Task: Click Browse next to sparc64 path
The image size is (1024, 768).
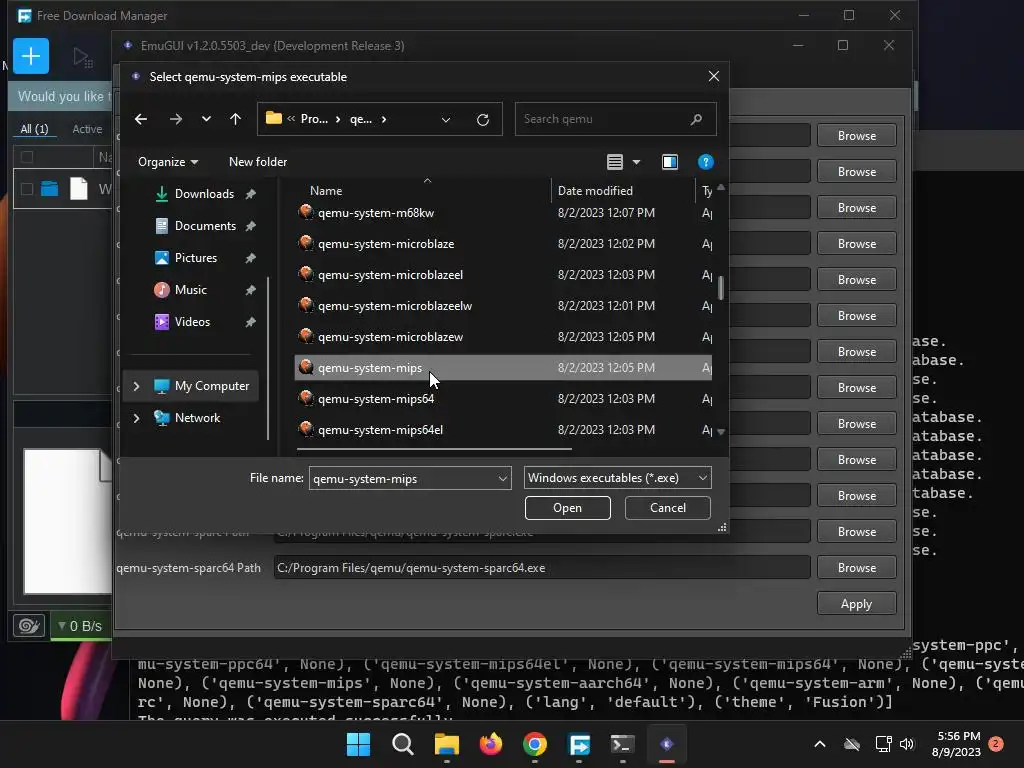Action: point(856,568)
